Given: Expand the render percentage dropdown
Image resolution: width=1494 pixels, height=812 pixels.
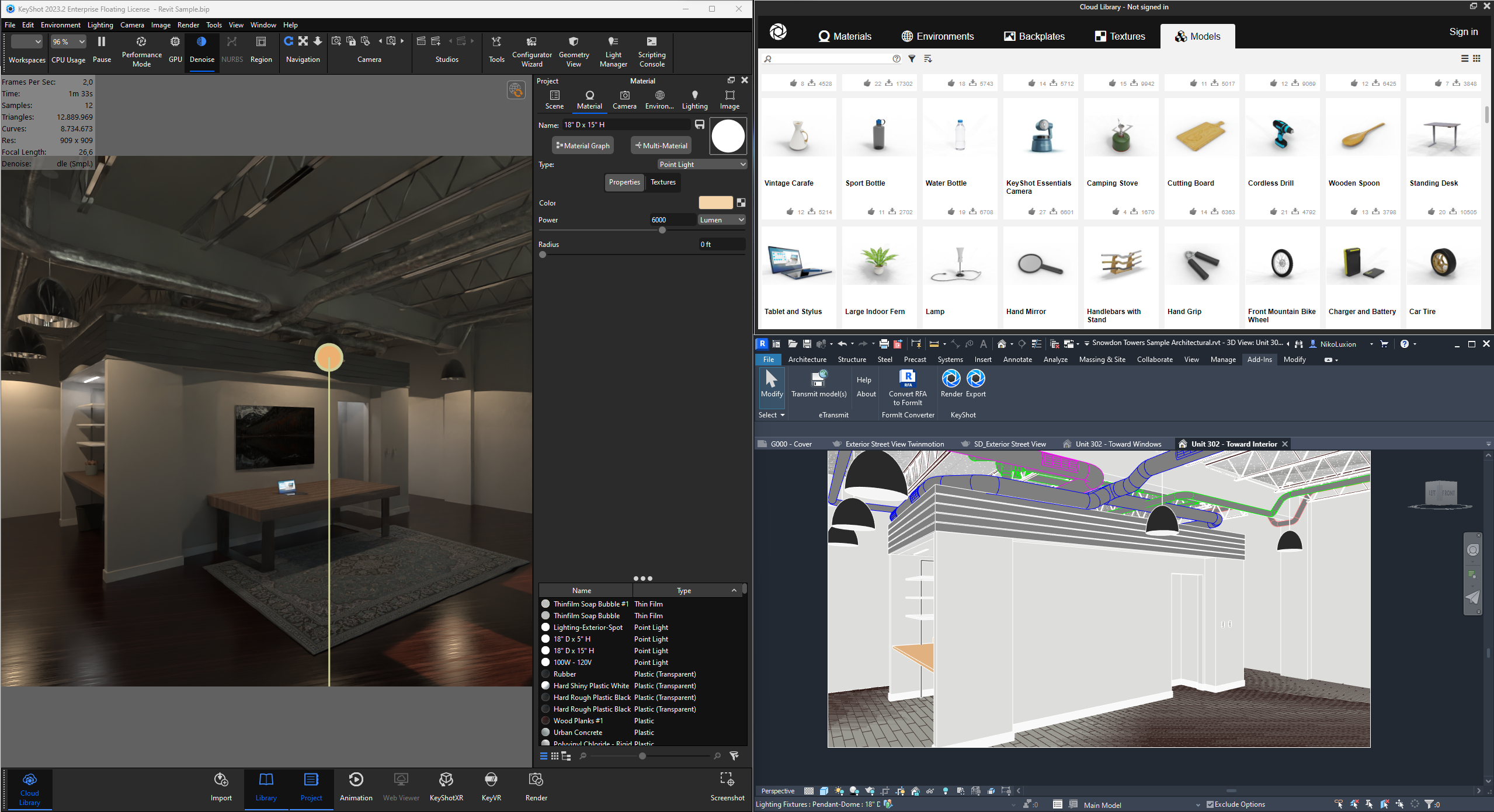Looking at the screenshot, I should click(69, 41).
